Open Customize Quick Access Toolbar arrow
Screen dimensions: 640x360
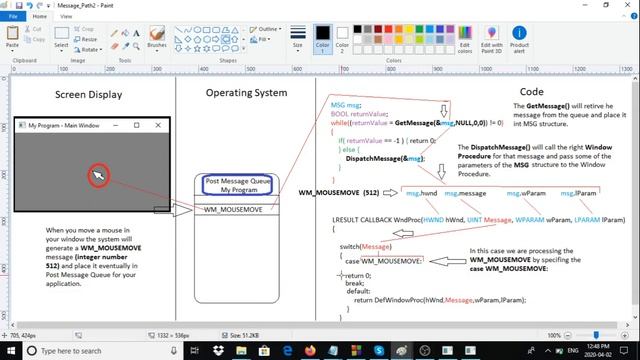[49, 6]
